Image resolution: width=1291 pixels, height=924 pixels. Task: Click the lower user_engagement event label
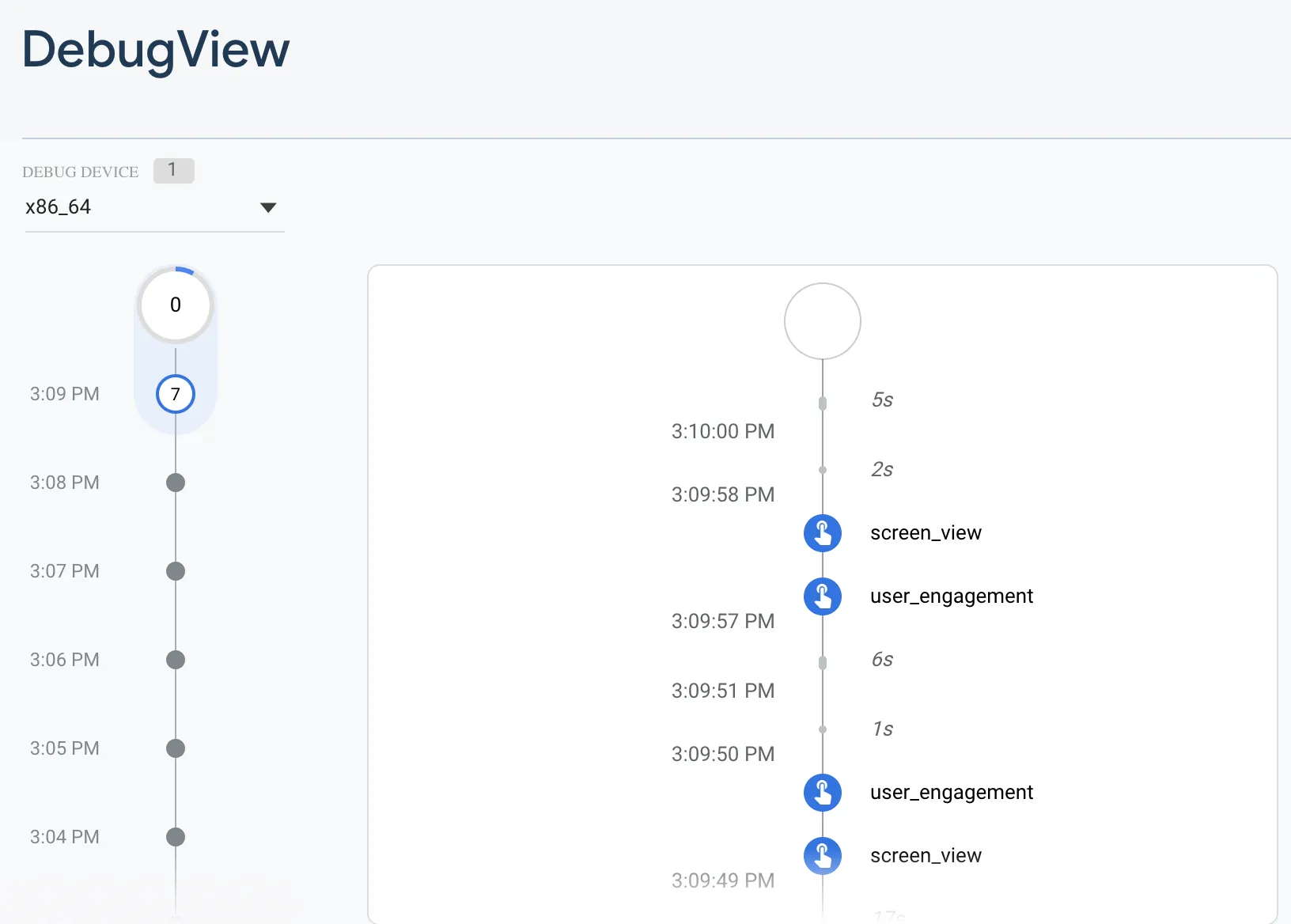tap(951, 793)
